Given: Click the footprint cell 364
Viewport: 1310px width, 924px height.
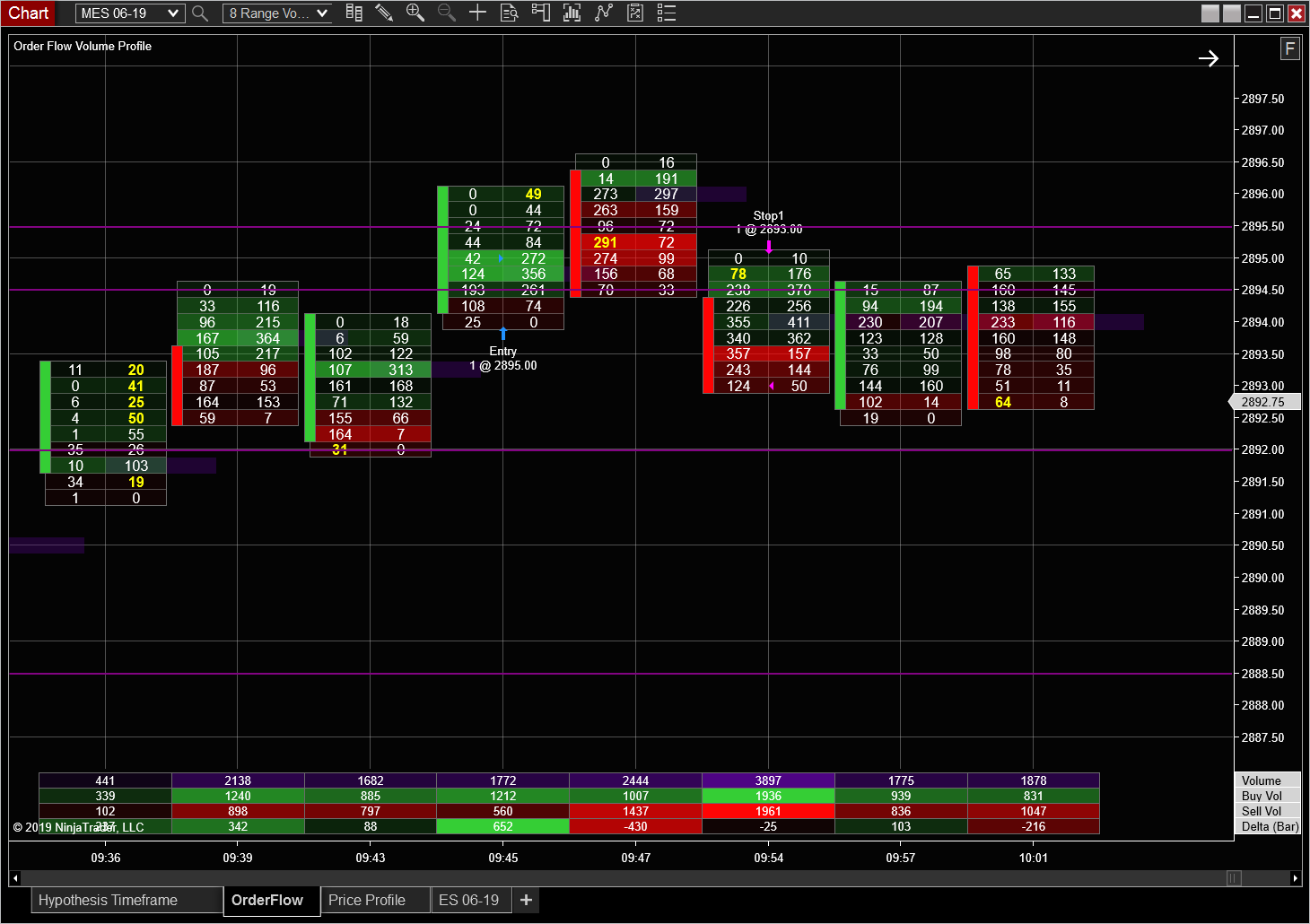Looking at the screenshot, I should coord(268,338).
